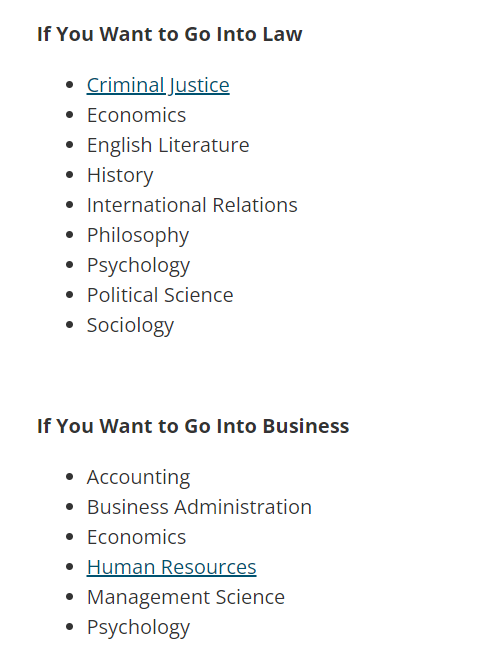Select Psychology in the Business list
This screenshot has width=496, height=658.
[138, 627]
